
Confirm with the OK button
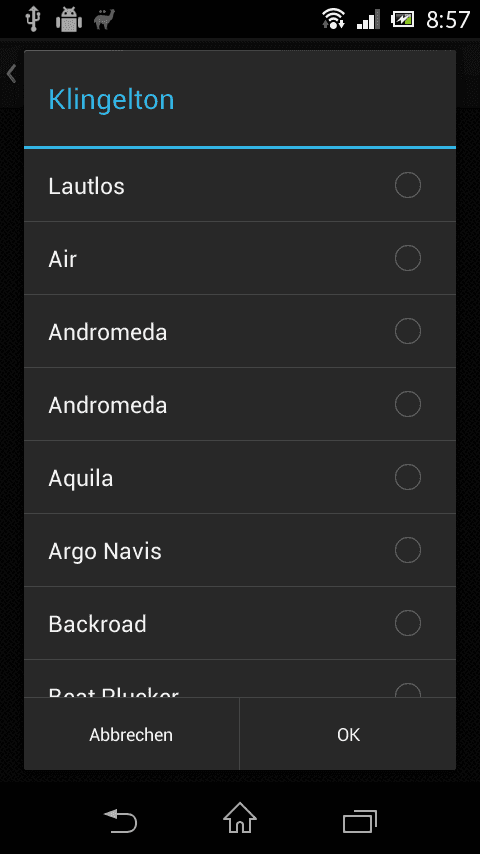coord(348,734)
